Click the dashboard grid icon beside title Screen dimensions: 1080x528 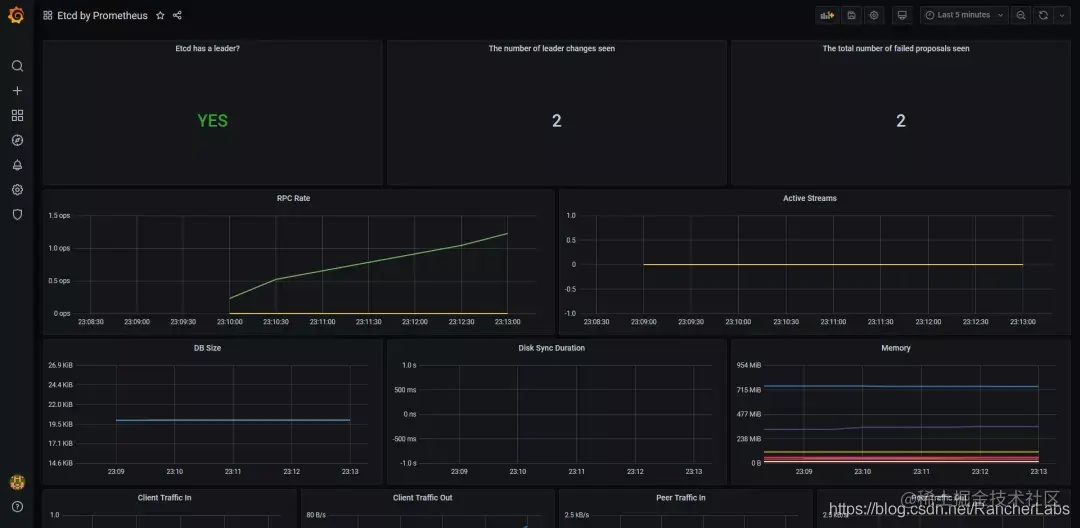click(x=48, y=15)
